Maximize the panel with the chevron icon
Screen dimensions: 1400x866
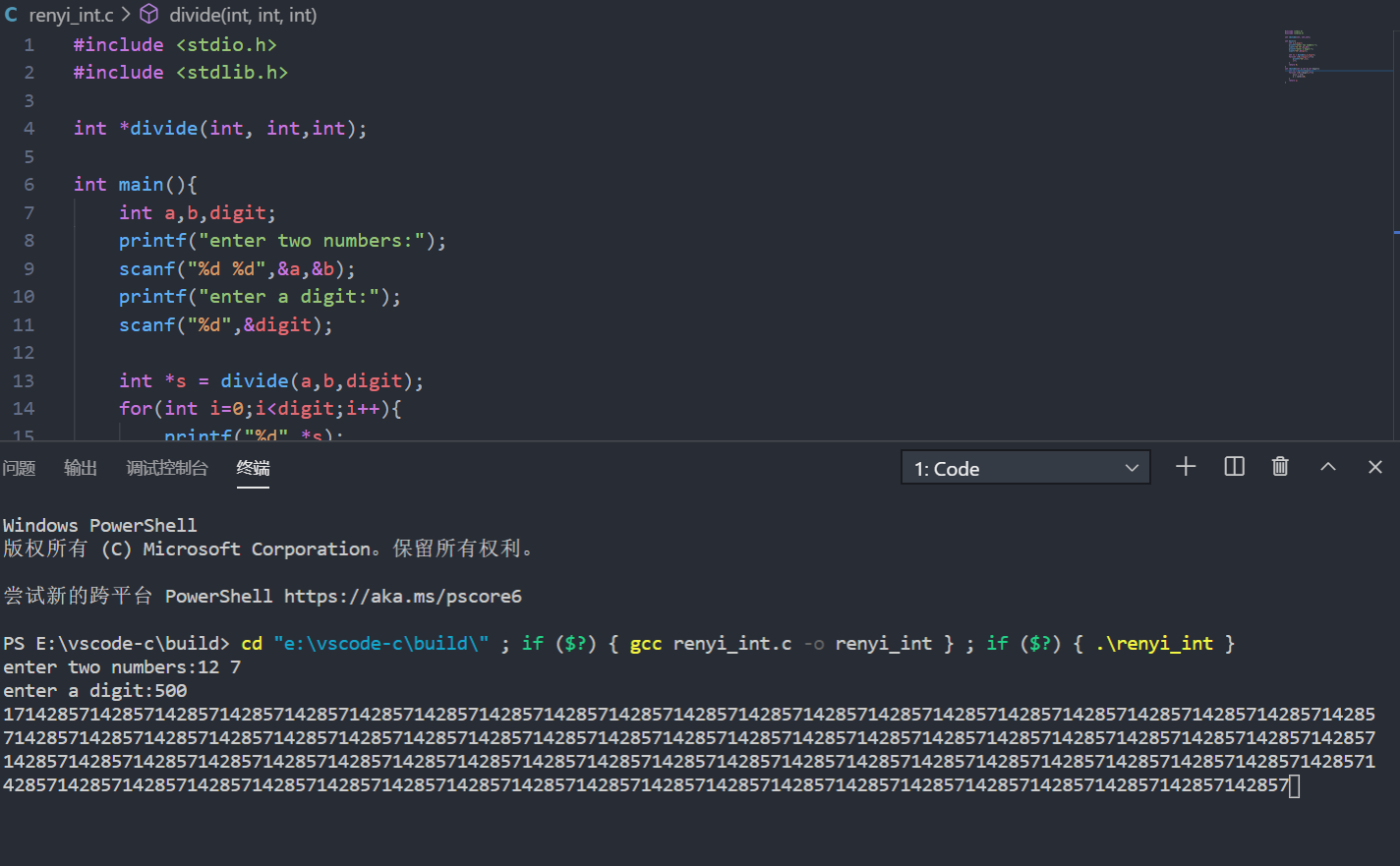pos(1328,467)
